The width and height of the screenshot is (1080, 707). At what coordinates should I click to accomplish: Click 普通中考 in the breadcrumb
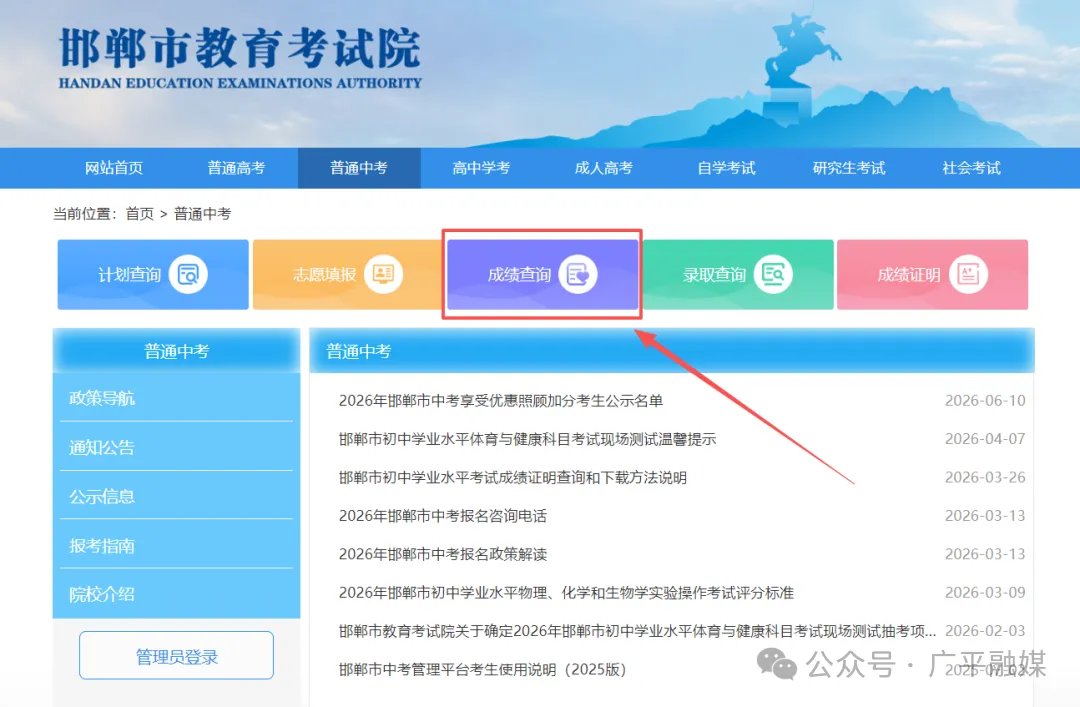pyautogui.click(x=202, y=214)
